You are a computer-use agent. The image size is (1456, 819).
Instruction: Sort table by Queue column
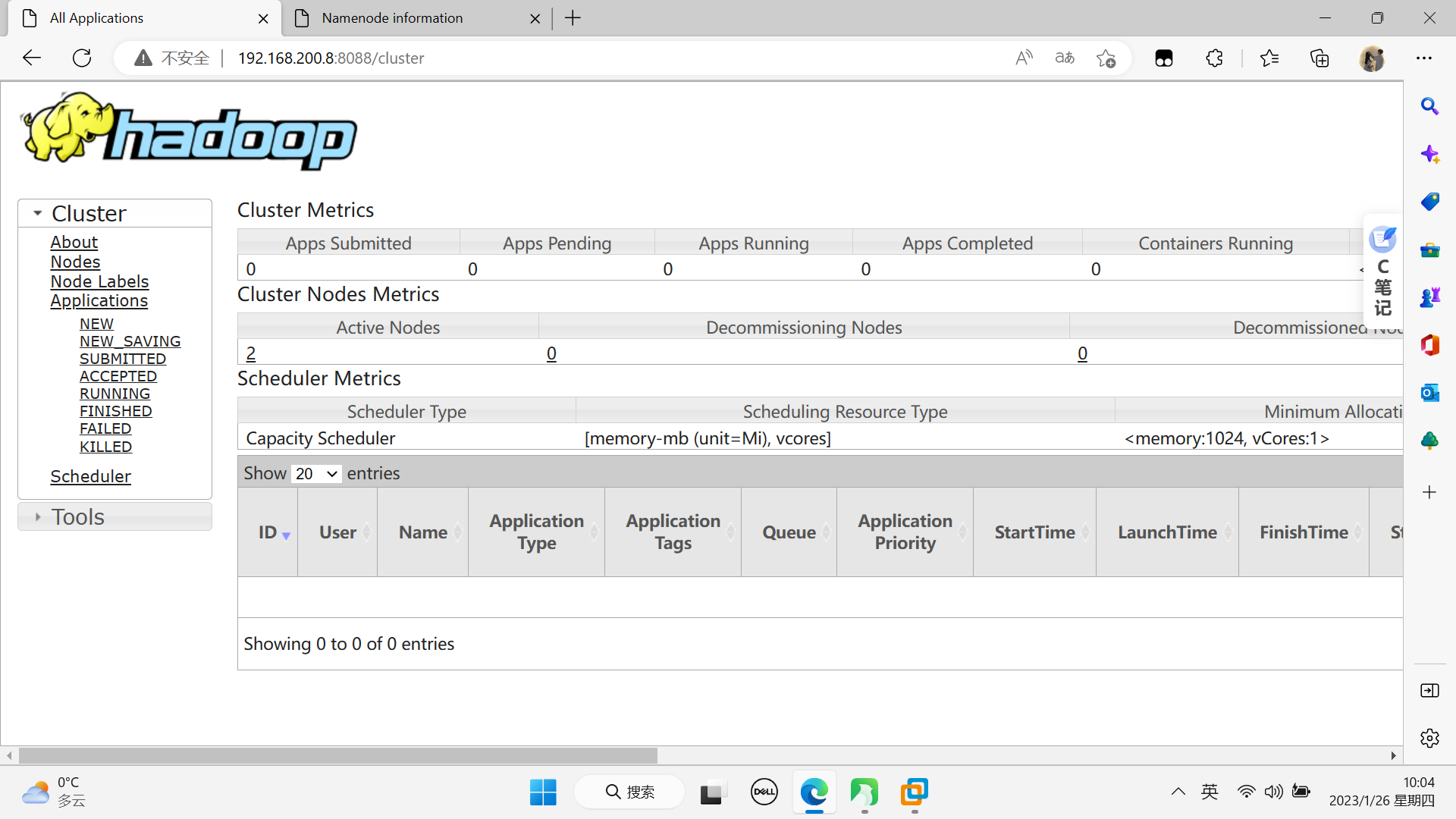(789, 532)
